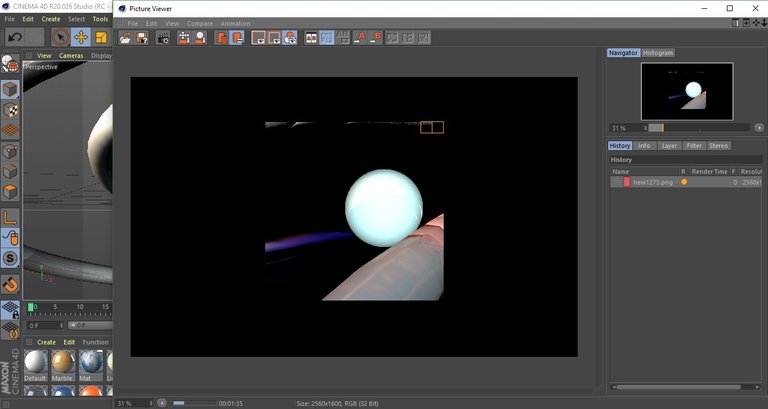The image size is (768, 409).
Task: Toggle the Viewport Solo S icon
Action: click(10, 259)
